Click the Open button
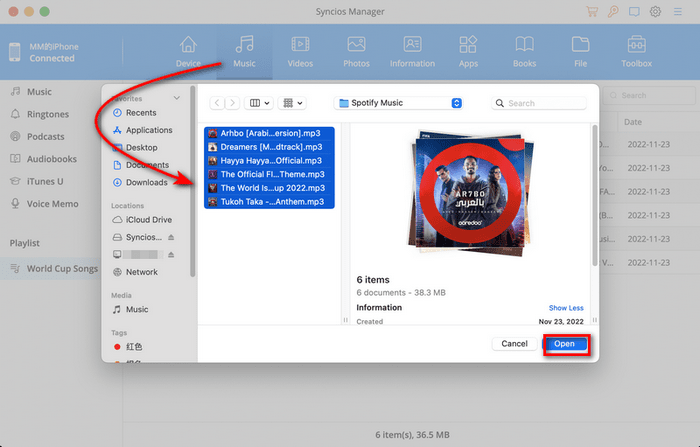The width and height of the screenshot is (700, 447). pyautogui.click(x=564, y=343)
